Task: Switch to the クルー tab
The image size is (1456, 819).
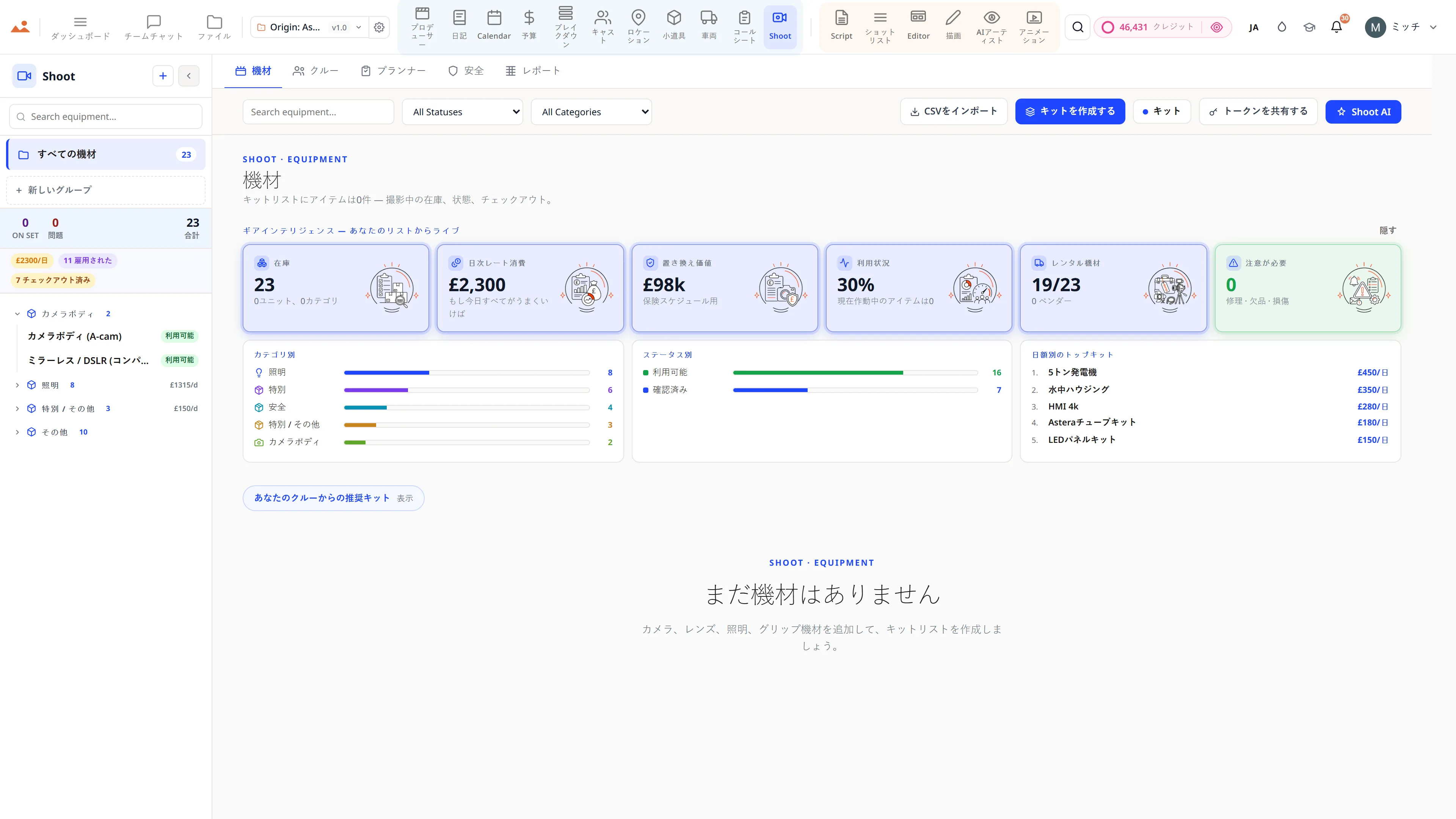Action: (x=315, y=71)
